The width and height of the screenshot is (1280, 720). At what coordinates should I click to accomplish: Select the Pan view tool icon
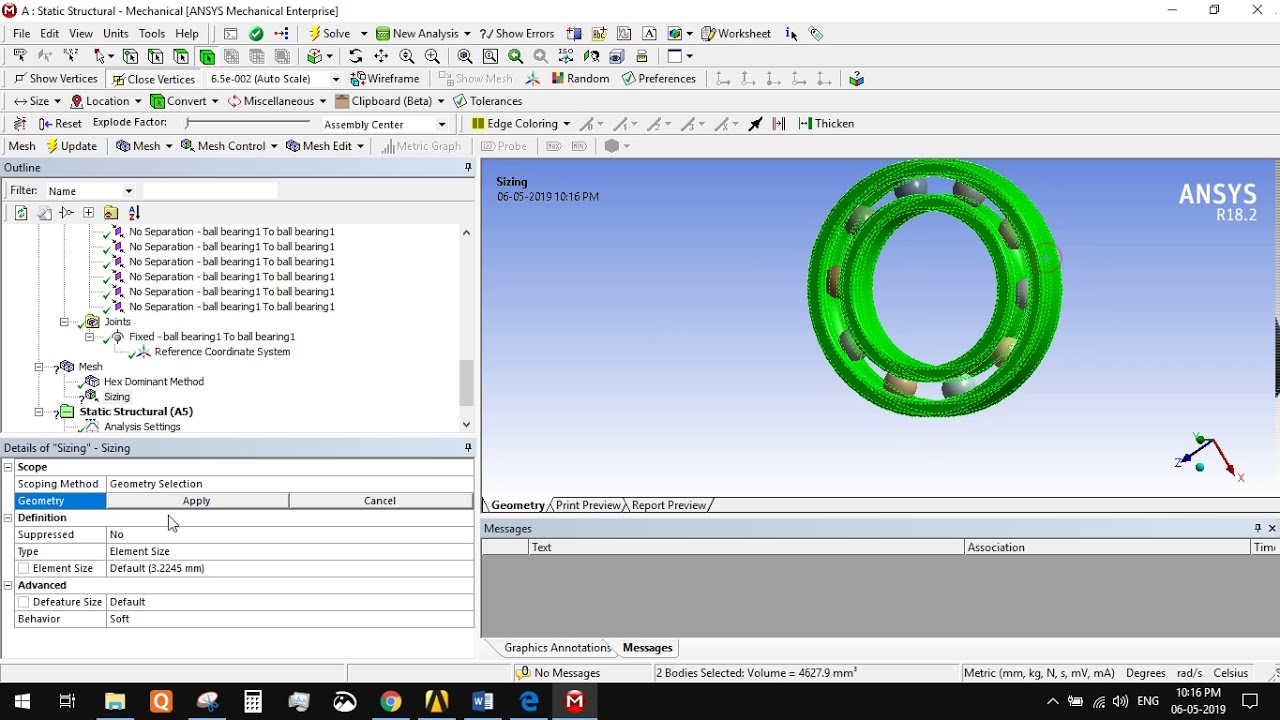[381, 56]
